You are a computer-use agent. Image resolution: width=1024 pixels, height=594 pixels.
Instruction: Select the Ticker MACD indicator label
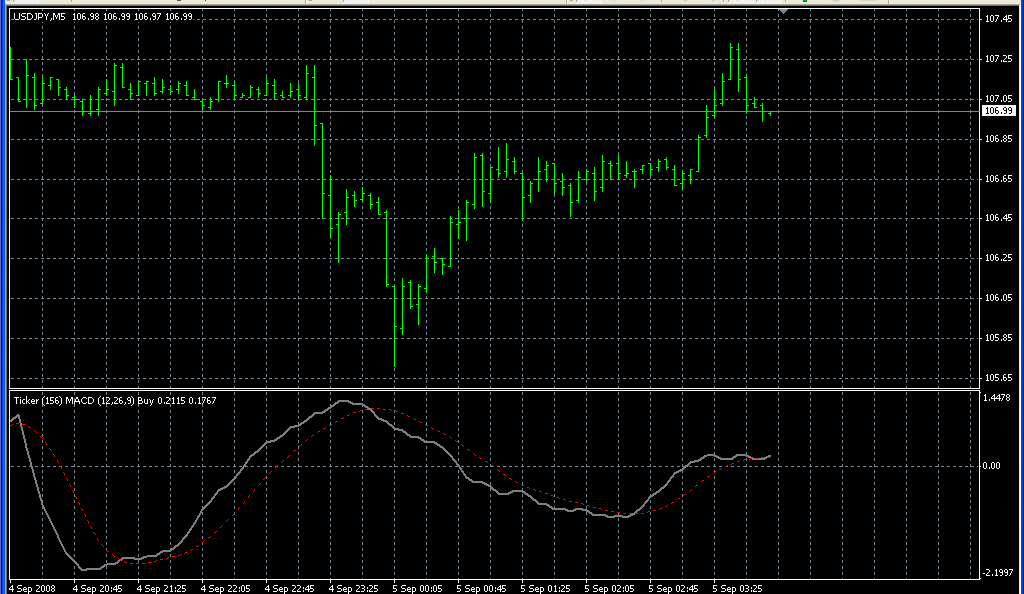[x=114, y=400]
